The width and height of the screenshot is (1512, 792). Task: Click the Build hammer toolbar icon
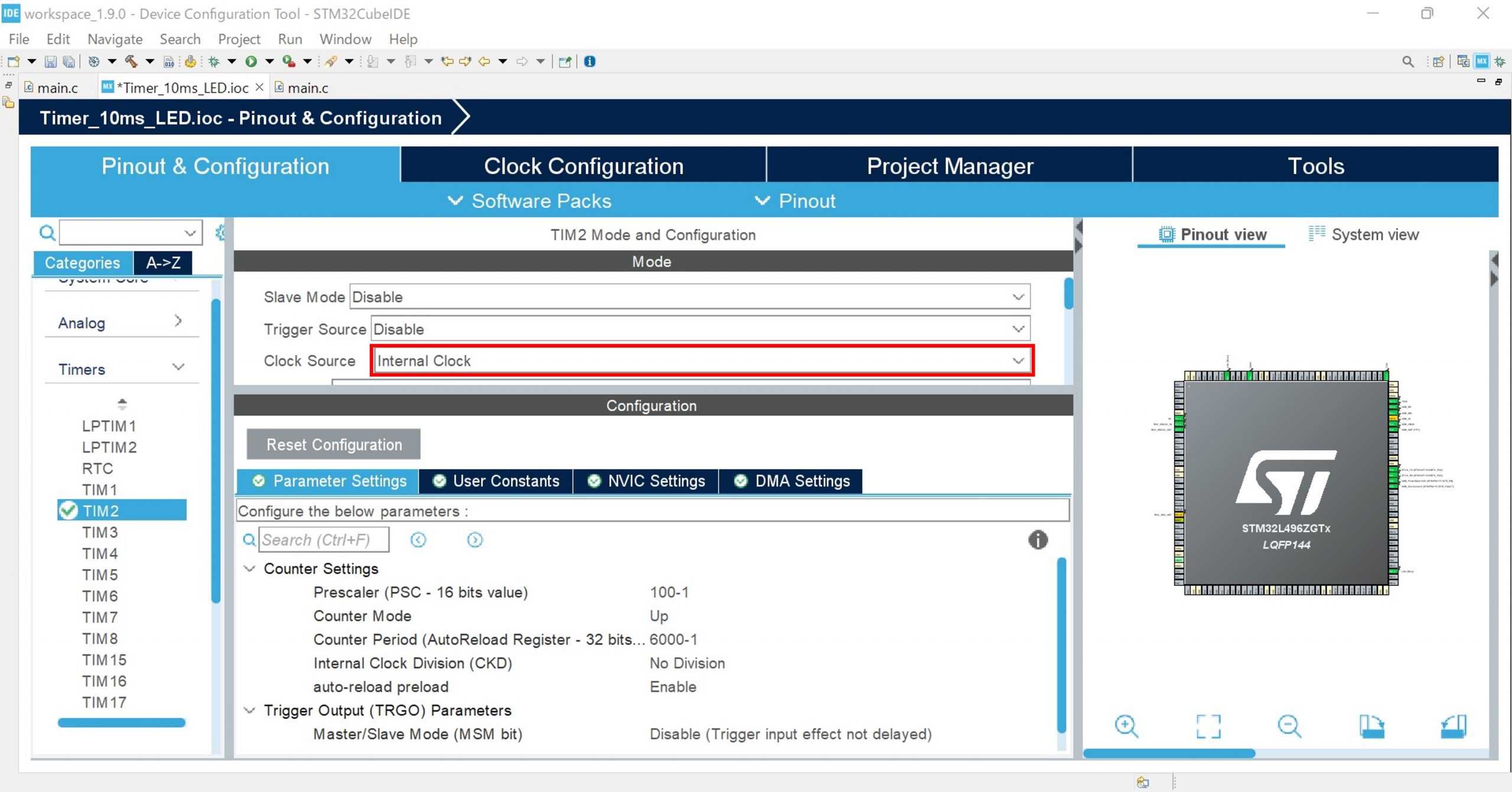(131, 61)
